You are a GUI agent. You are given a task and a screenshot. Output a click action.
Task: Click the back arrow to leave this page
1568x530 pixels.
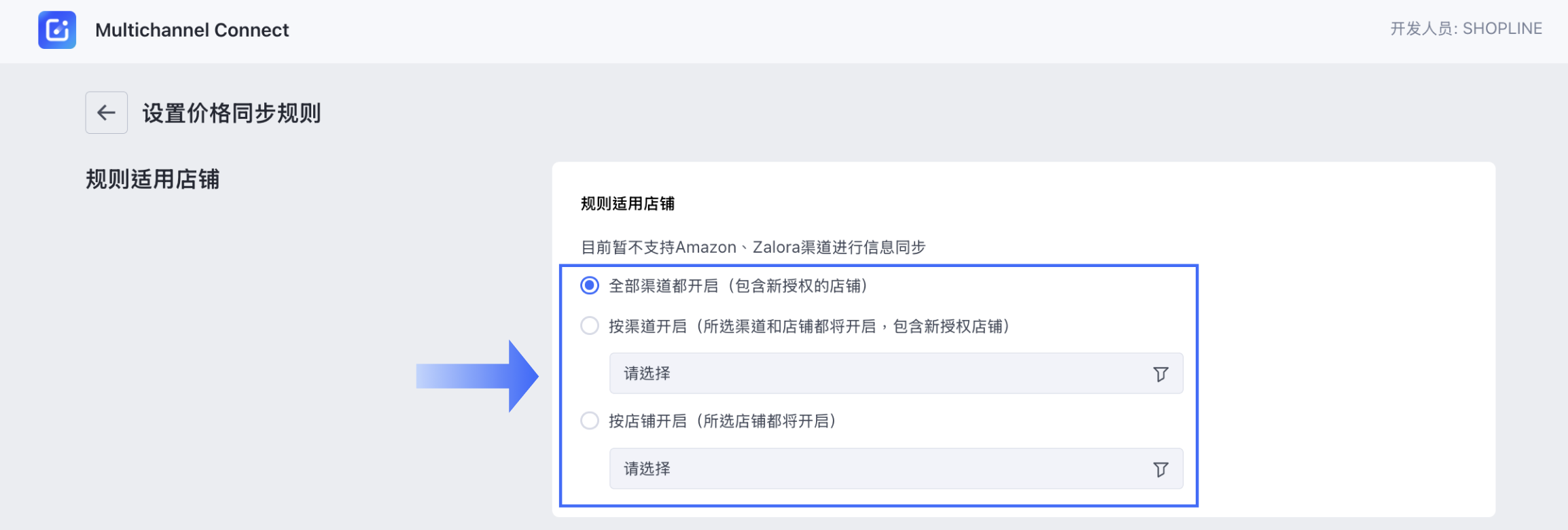click(106, 113)
